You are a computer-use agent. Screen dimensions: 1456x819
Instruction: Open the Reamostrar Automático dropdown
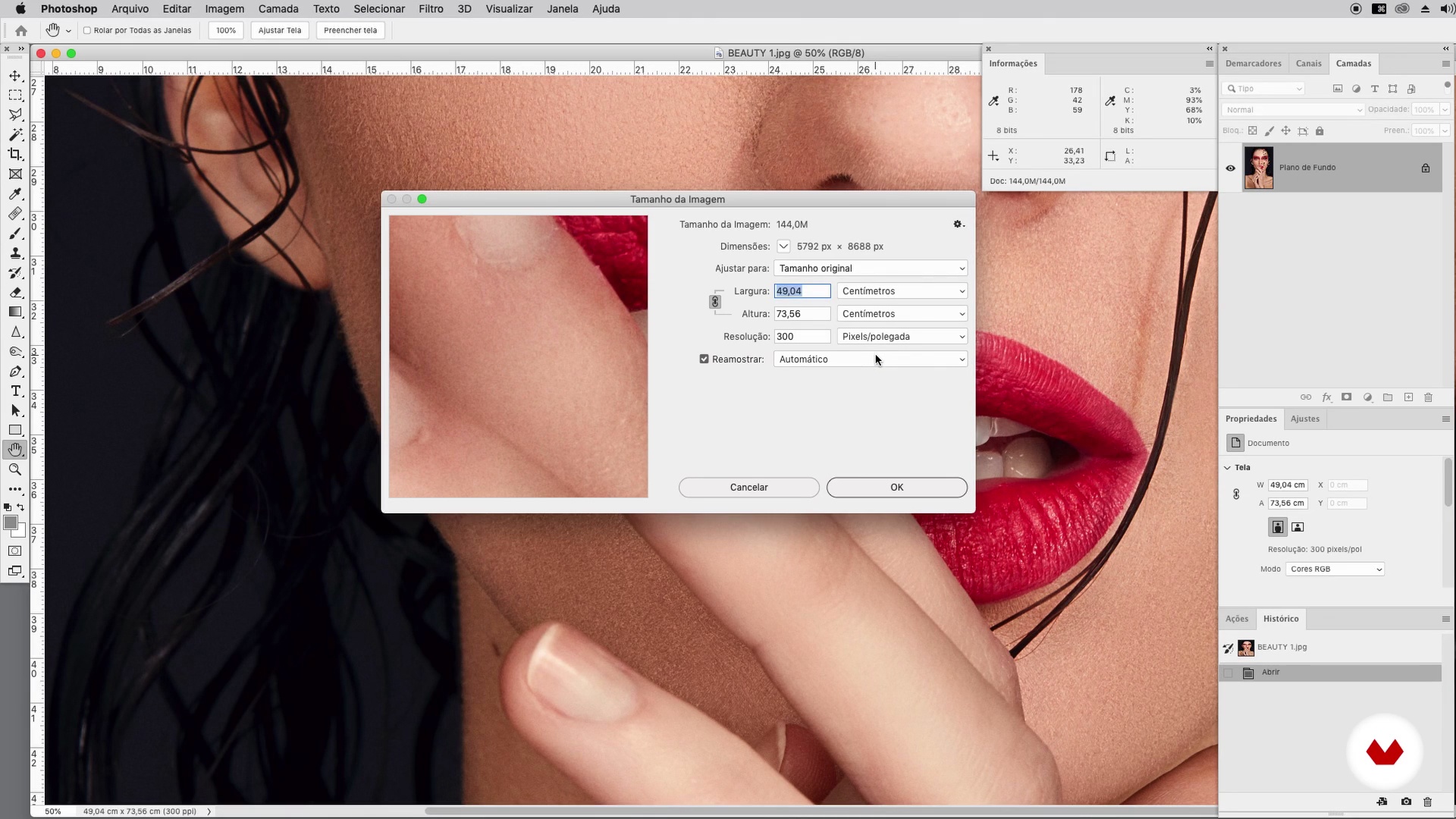871,359
